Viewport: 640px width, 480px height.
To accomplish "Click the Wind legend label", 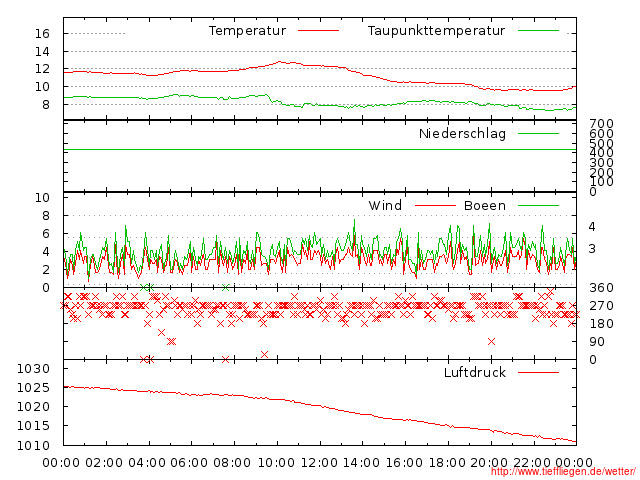I will coord(385,205).
